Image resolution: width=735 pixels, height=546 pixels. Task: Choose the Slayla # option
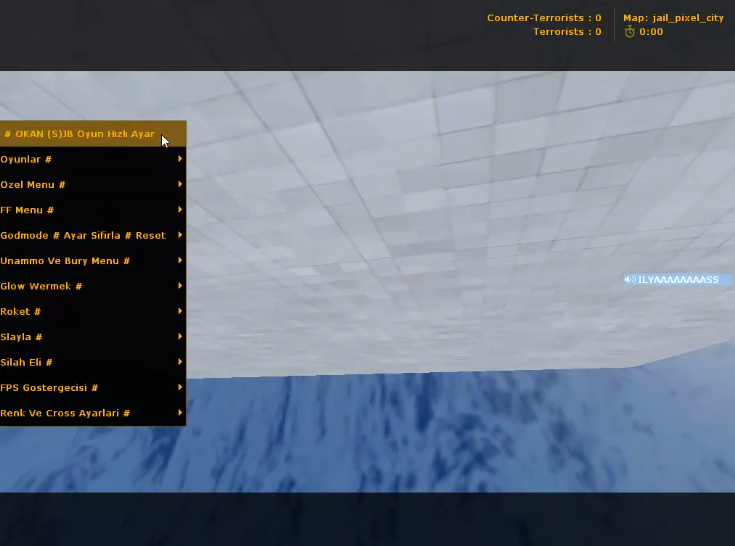click(x=93, y=337)
